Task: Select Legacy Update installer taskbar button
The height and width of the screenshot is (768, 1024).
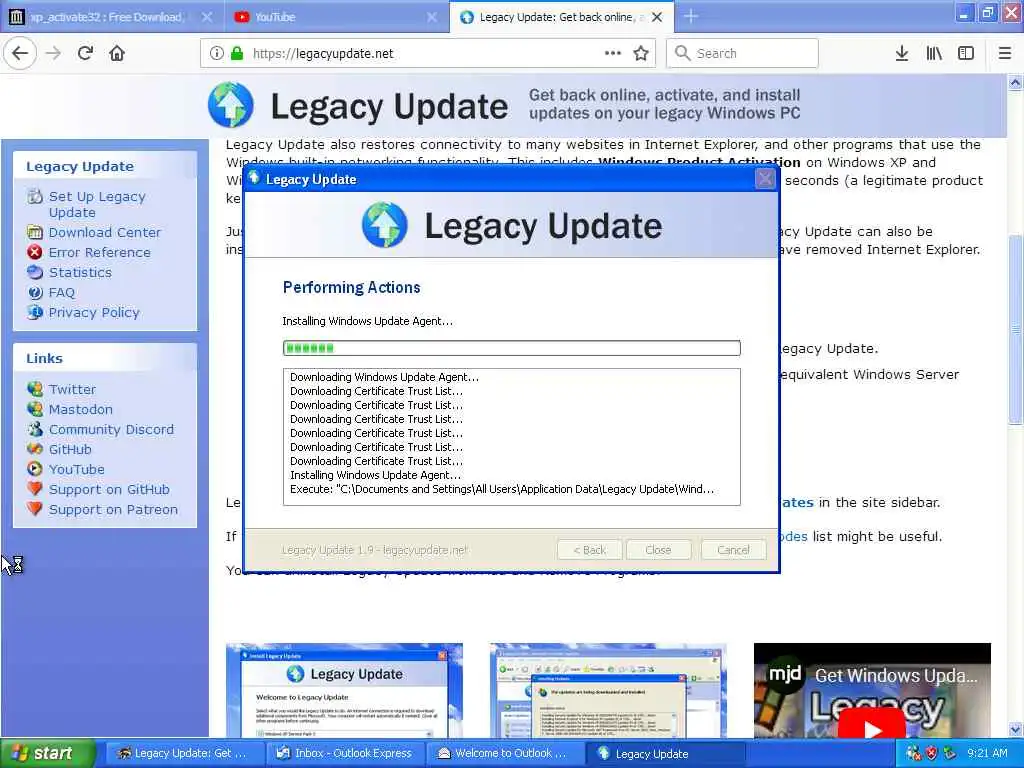Action: click(664, 753)
